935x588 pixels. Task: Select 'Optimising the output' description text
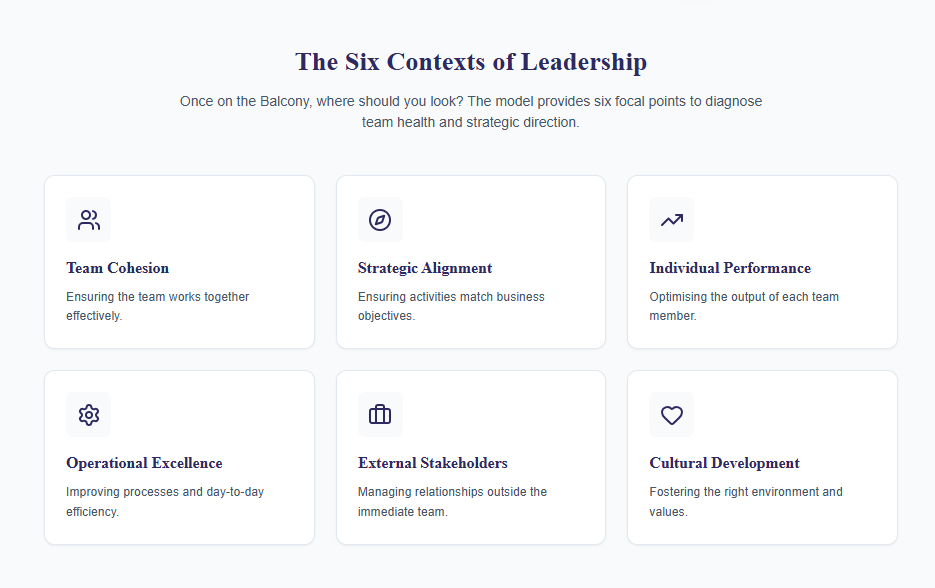point(744,306)
